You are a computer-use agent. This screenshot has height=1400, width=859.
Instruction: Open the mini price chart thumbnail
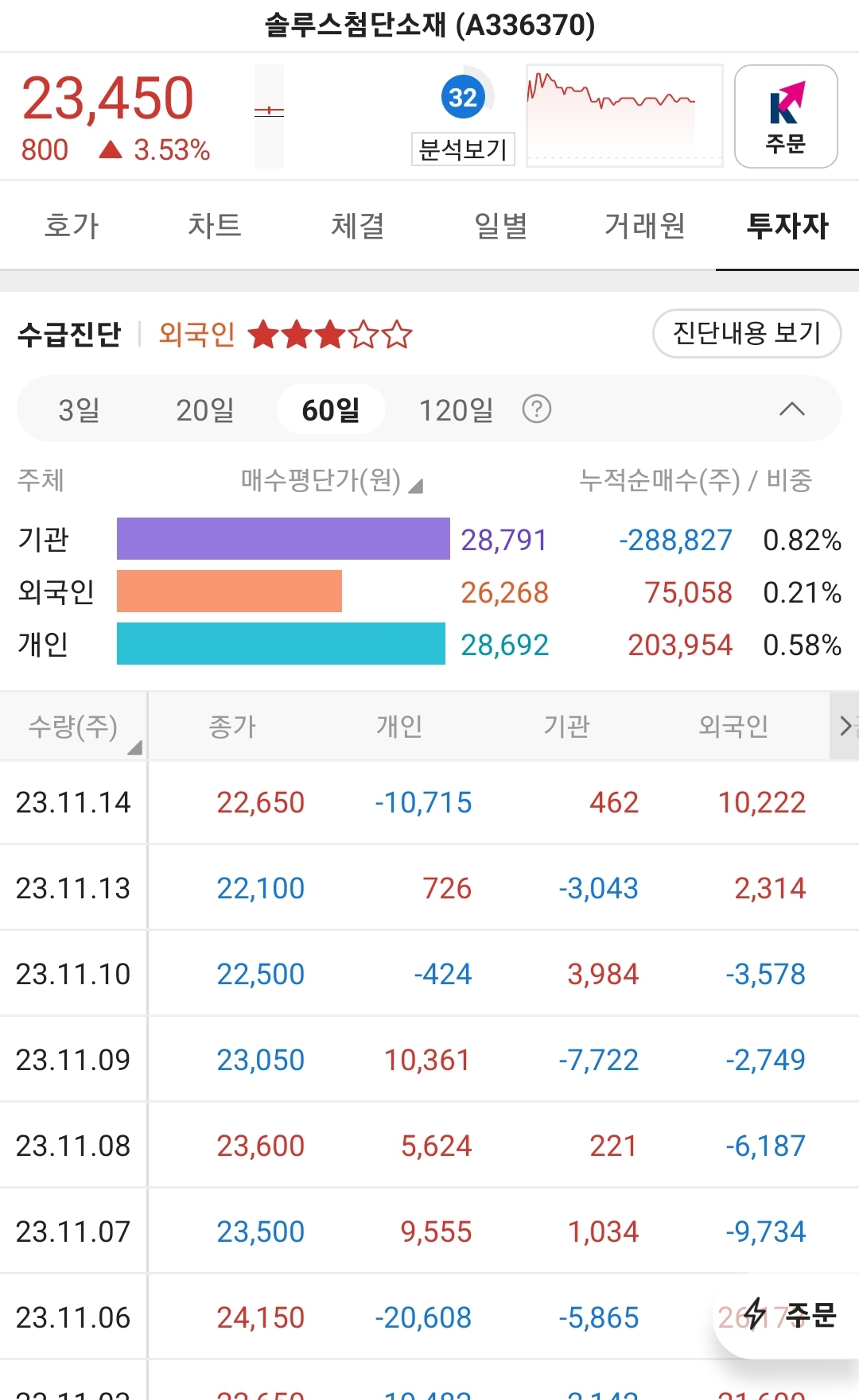[624, 115]
